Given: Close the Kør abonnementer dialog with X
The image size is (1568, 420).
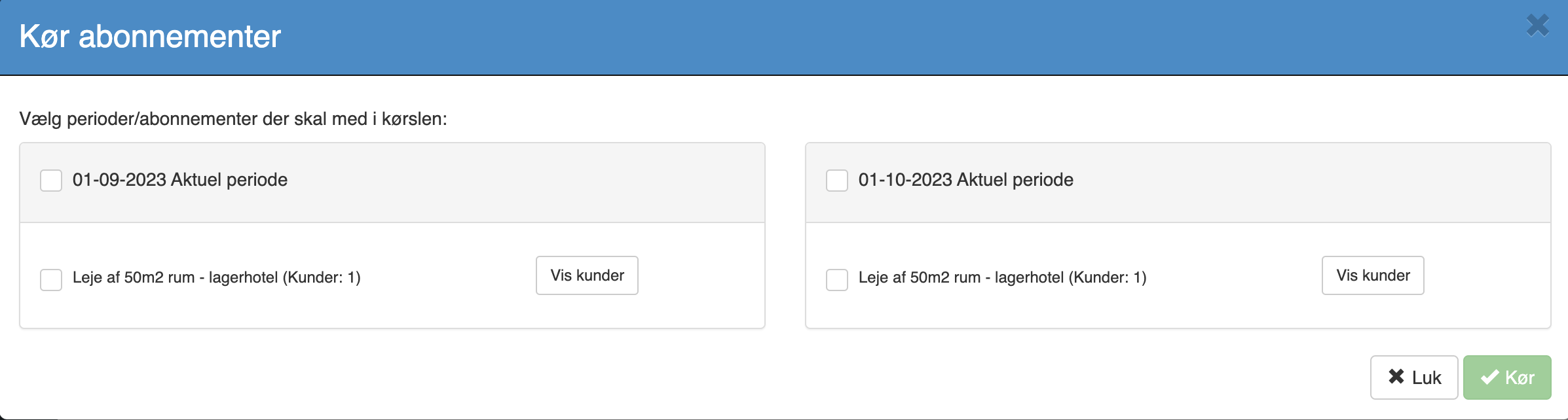Looking at the screenshot, I should click(1537, 26).
